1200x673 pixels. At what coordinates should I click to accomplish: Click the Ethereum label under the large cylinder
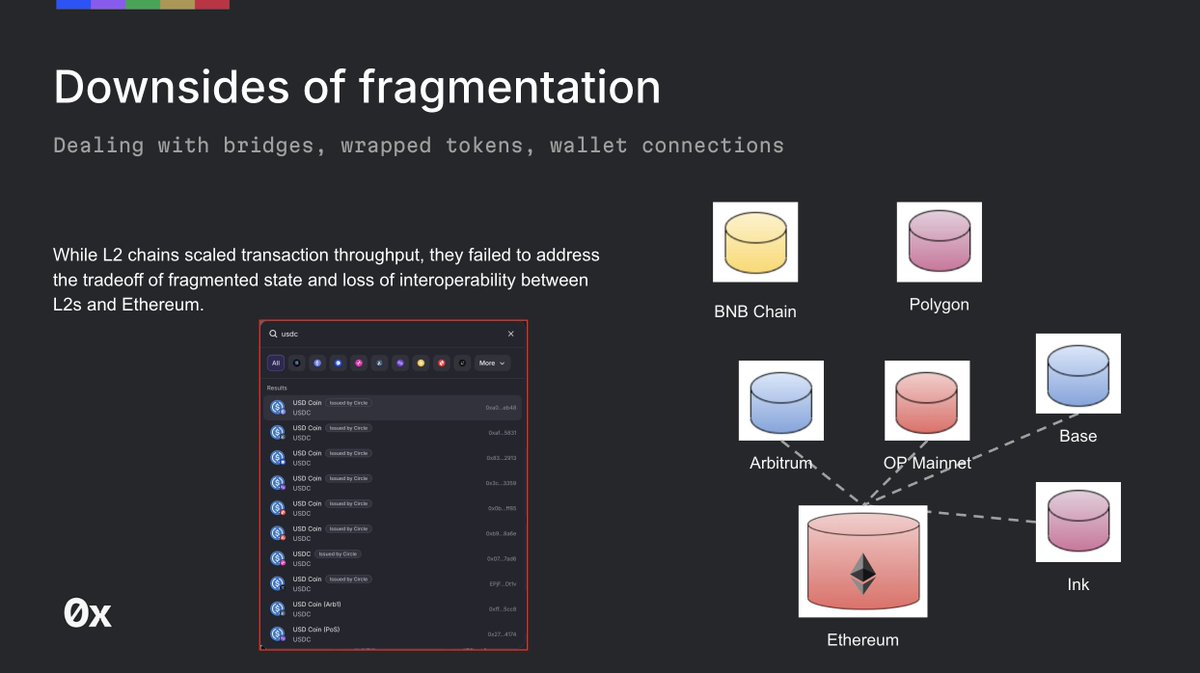pyautogui.click(x=862, y=640)
